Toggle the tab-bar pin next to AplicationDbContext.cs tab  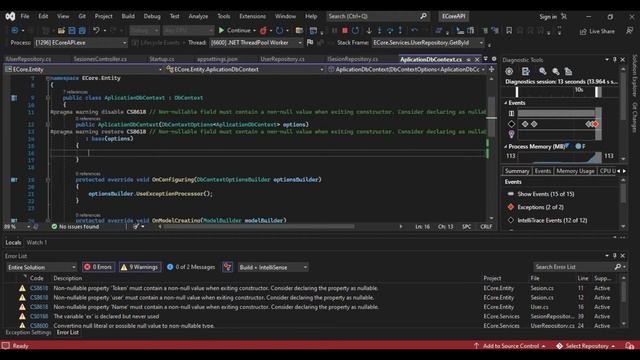(x=469, y=60)
